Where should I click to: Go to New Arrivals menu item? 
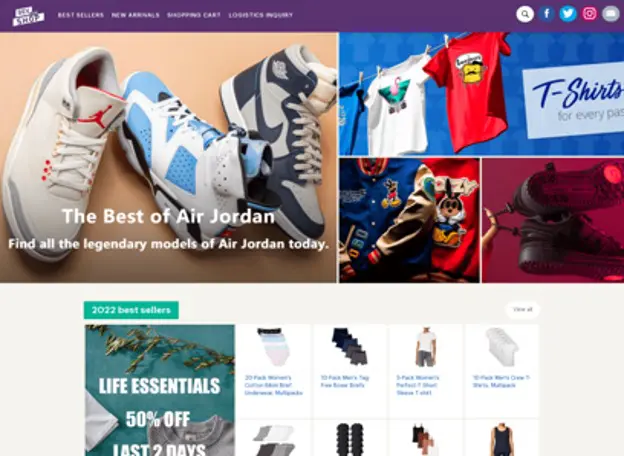[135, 15]
